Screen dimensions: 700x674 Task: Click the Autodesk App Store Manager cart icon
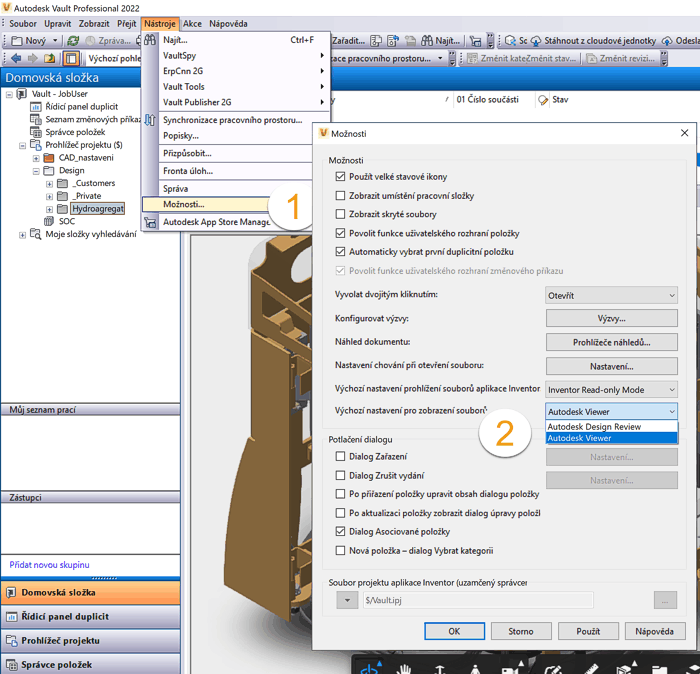151,222
